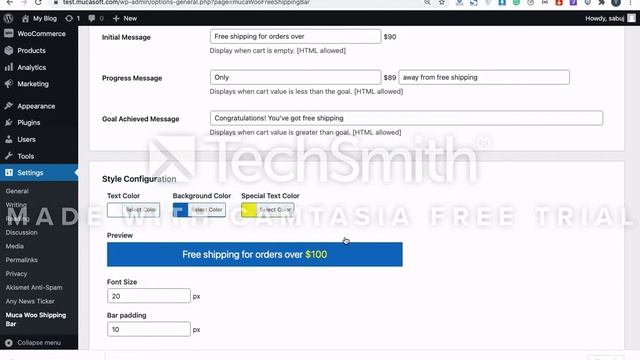
Task: Click the blue preview shipping bar
Action: pyautogui.click(x=255, y=254)
